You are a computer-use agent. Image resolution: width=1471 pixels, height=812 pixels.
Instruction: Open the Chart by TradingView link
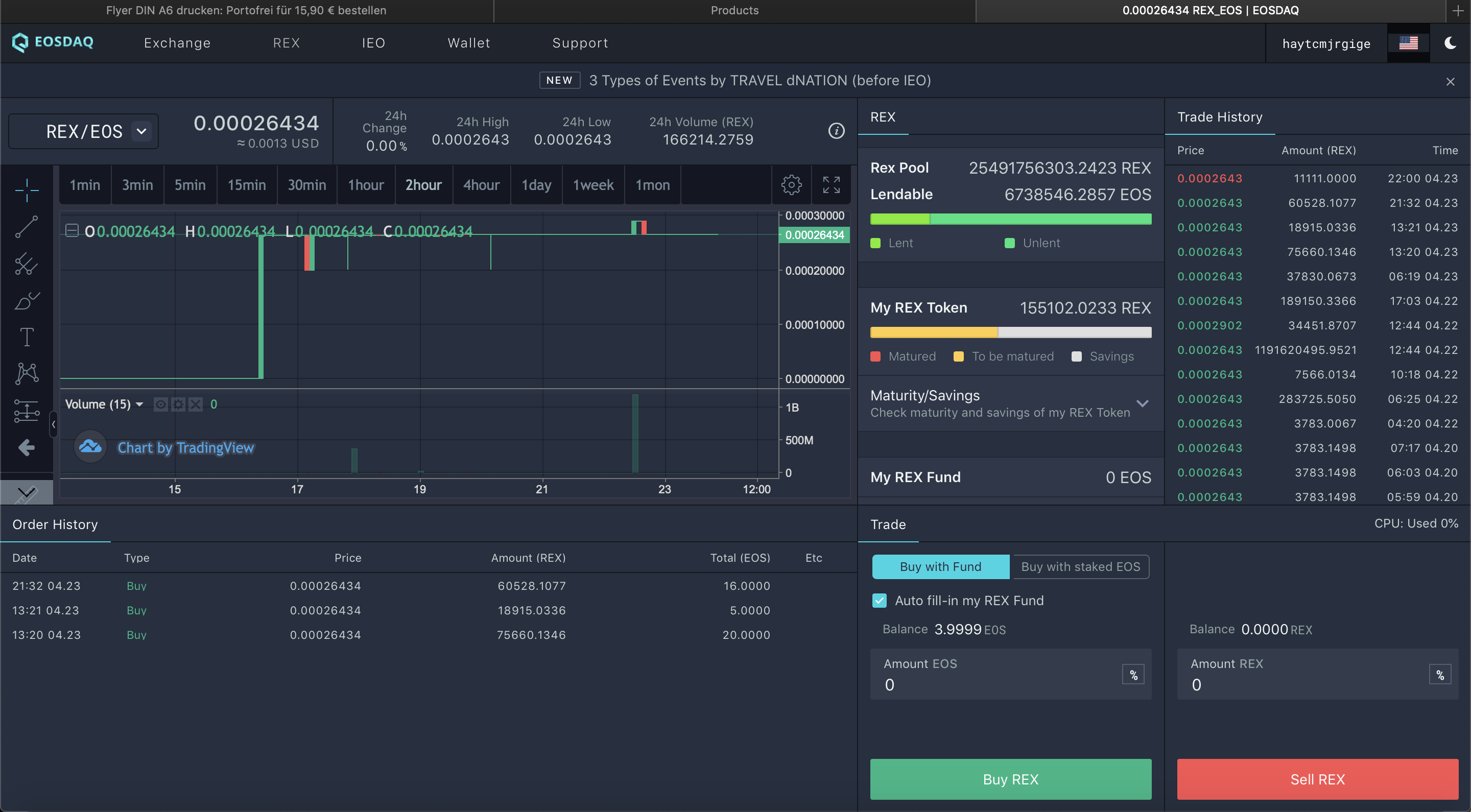(x=185, y=447)
